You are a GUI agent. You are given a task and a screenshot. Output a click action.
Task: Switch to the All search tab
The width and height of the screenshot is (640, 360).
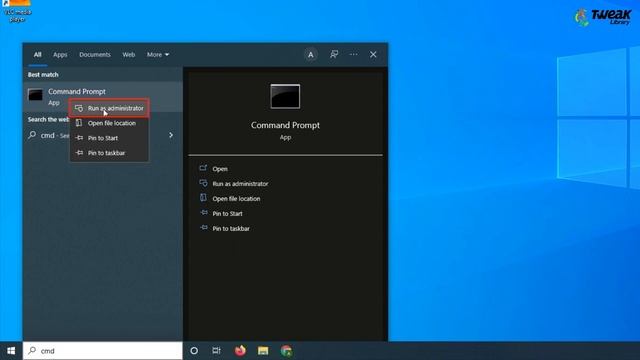point(38,54)
